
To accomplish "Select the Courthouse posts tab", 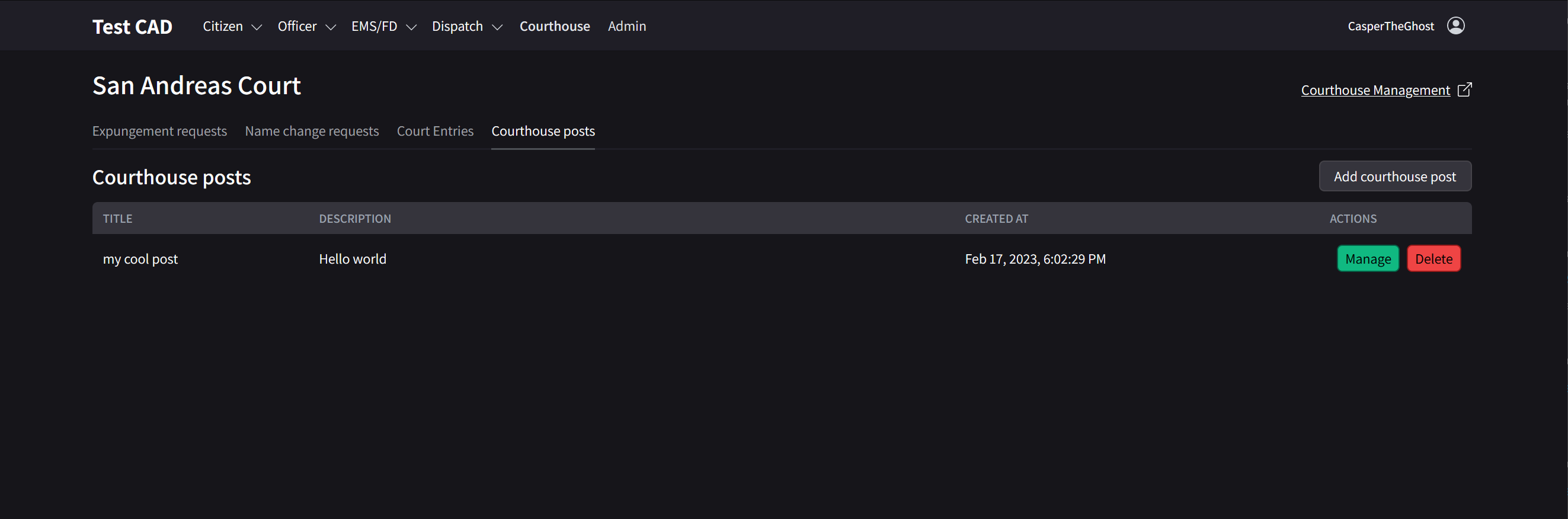I will 542,132.
